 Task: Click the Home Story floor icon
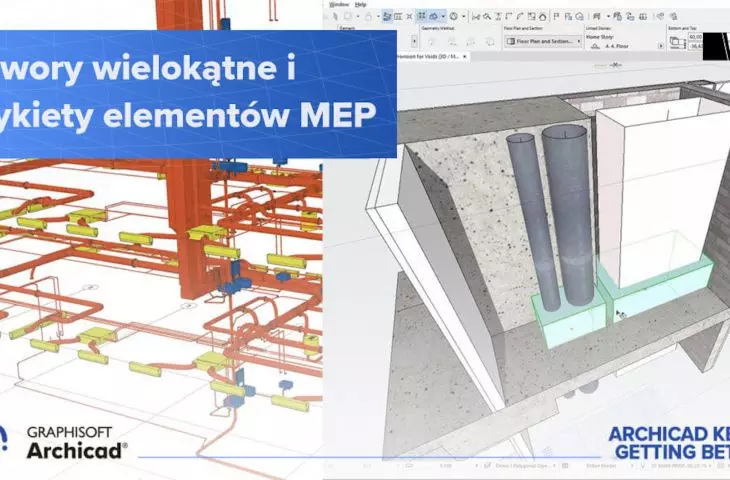pyautogui.click(x=595, y=46)
